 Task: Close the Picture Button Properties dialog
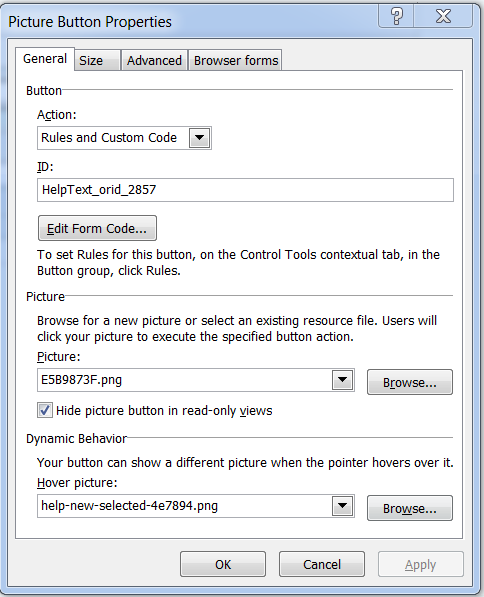443,16
